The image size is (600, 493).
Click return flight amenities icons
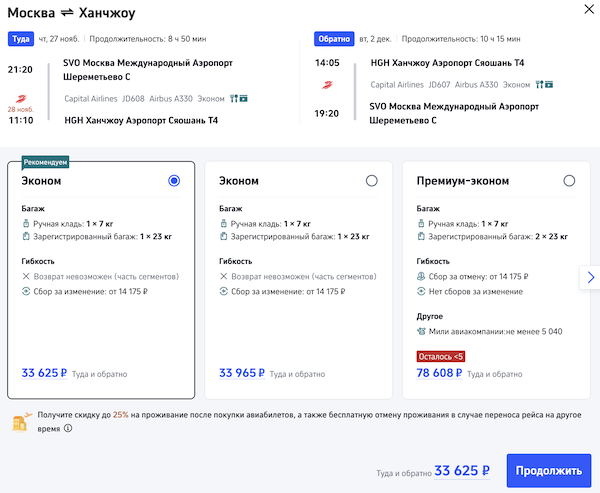[544, 85]
